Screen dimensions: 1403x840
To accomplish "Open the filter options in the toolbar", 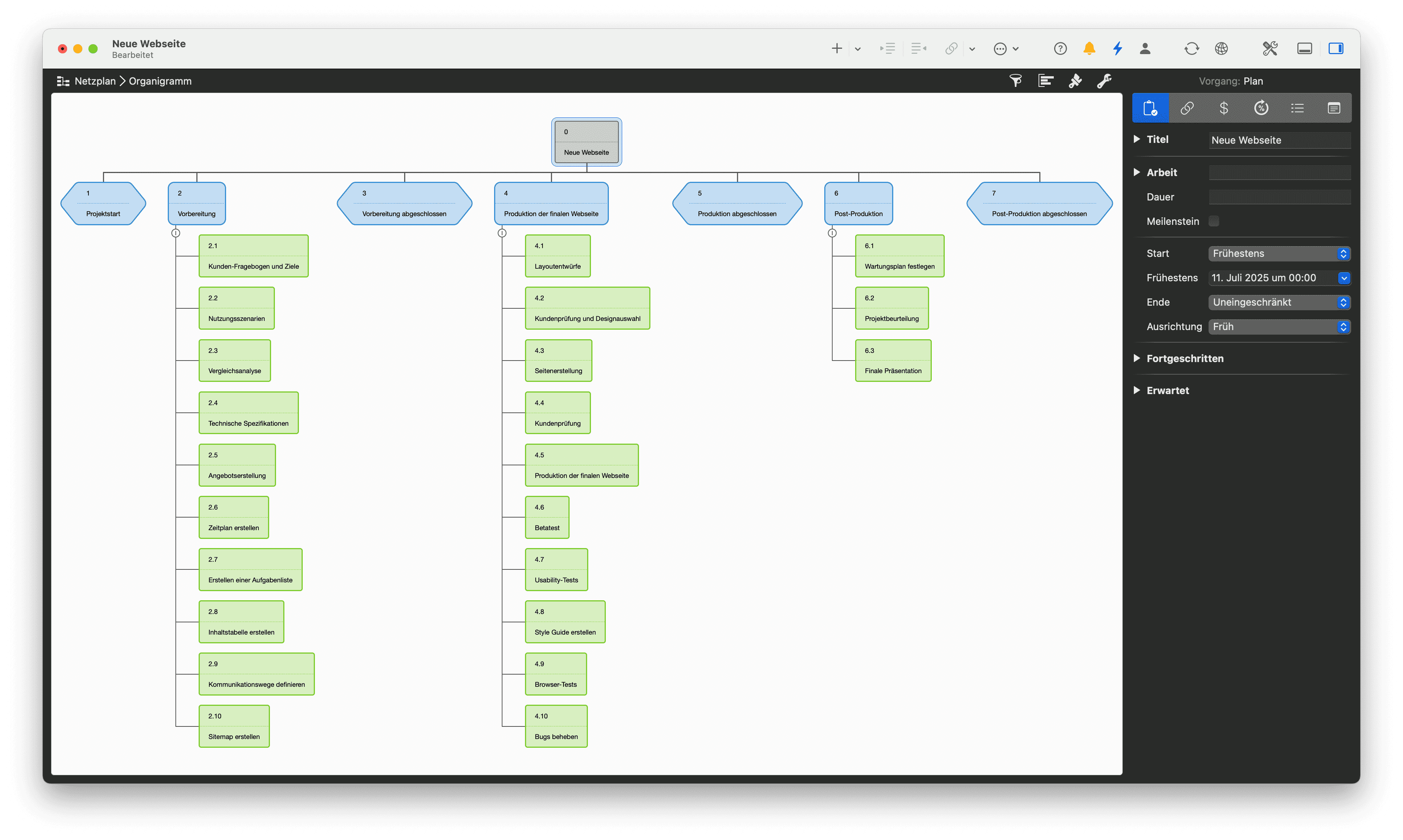I will [1015, 80].
